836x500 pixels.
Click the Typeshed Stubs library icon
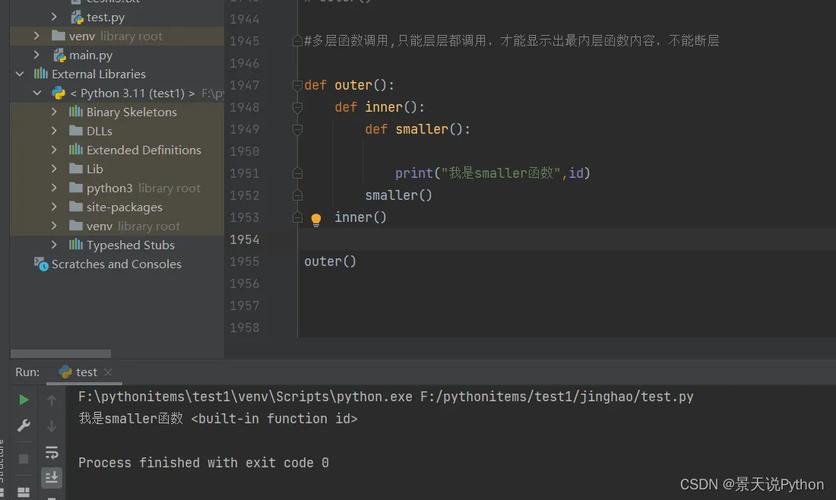tap(76, 244)
